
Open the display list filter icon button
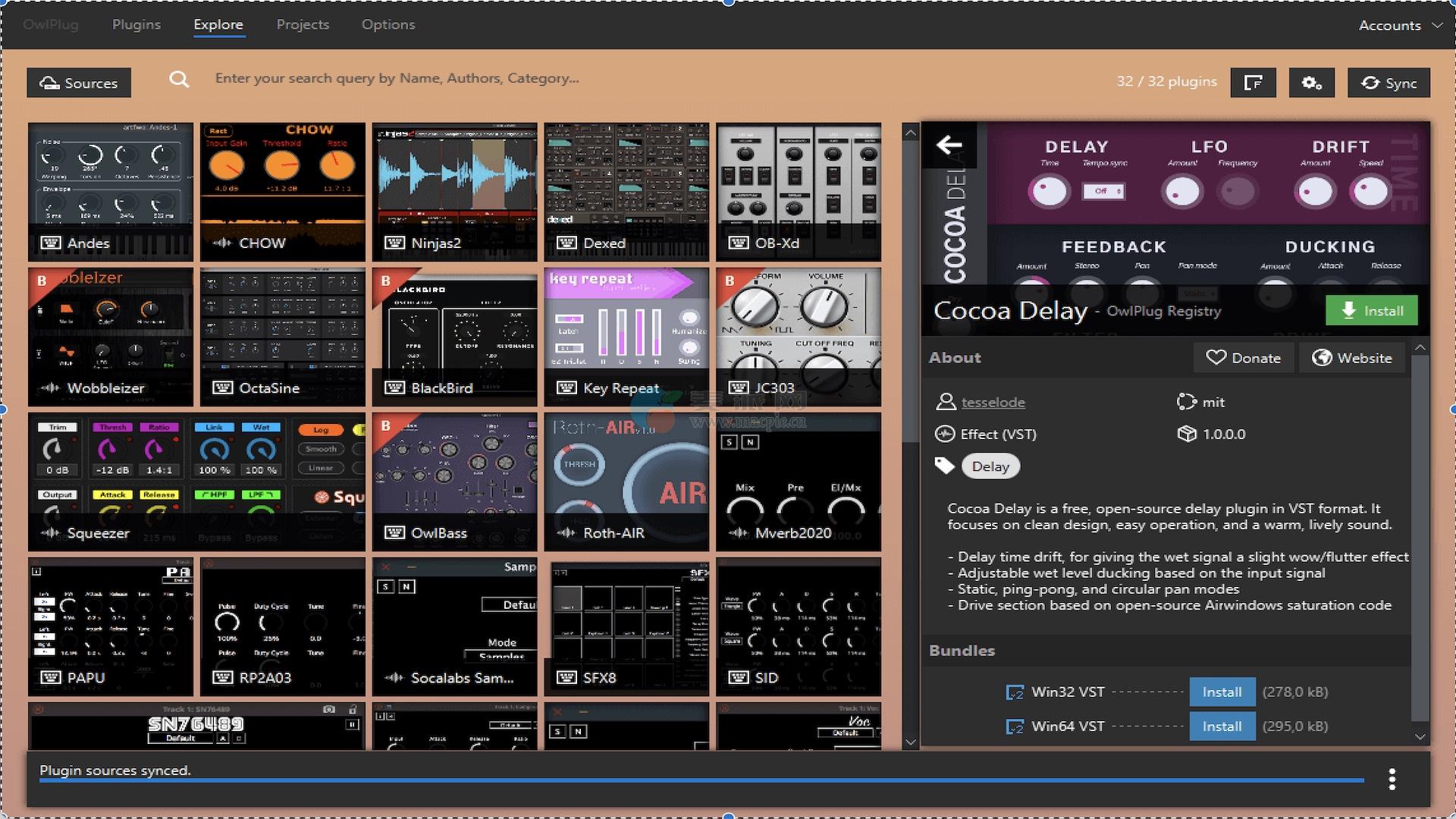click(x=1253, y=83)
